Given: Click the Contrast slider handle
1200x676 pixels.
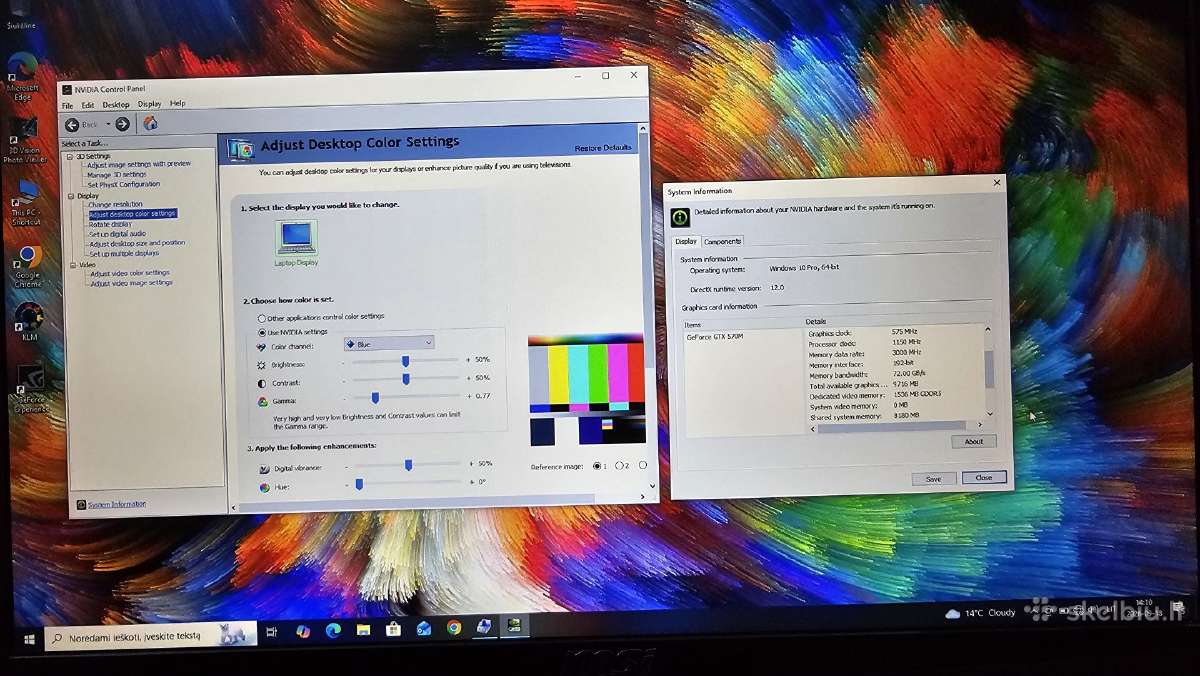Looking at the screenshot, I should [406, 379].
